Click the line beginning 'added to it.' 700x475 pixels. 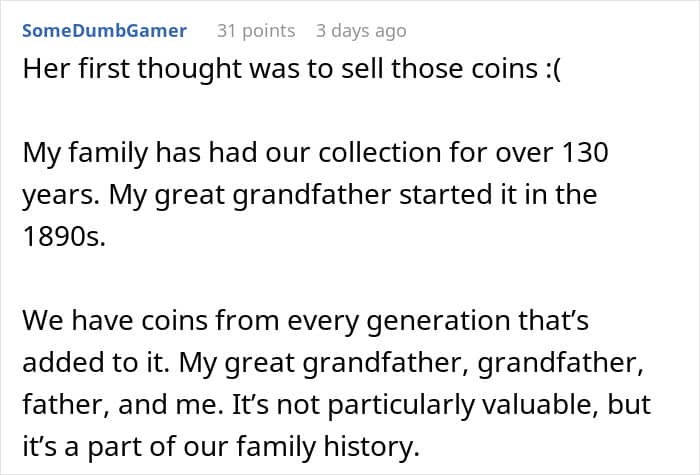(333, 362)
